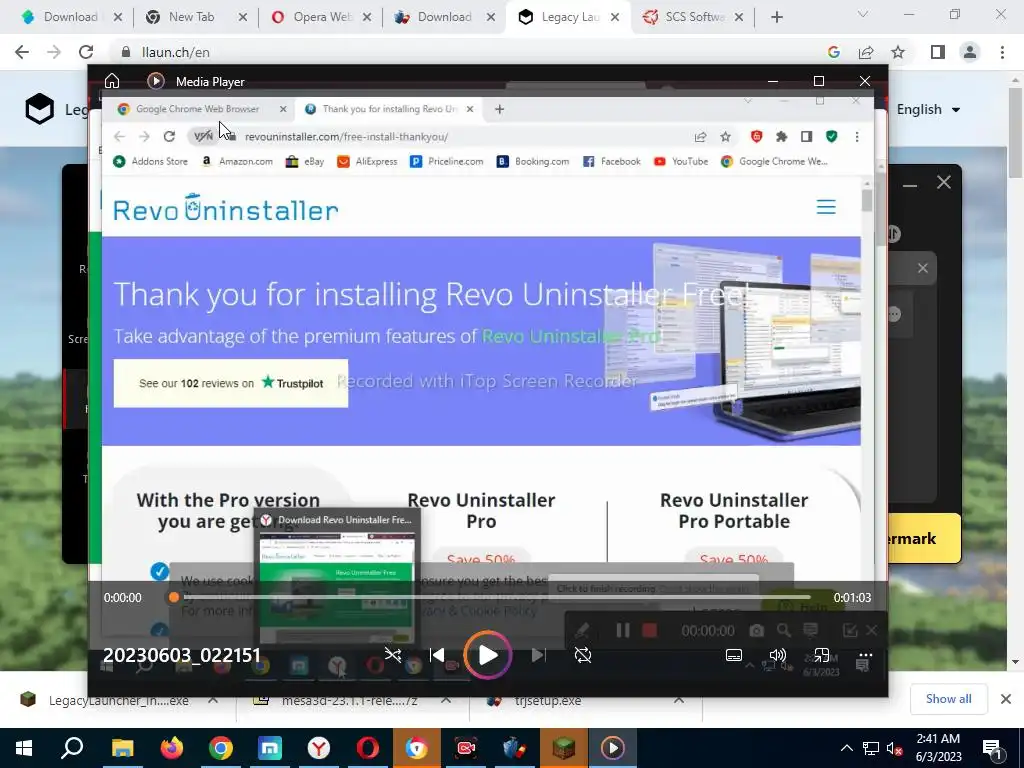Toggle the Chrome side panel
The image size is (1024, 768).
pos(938,52)
